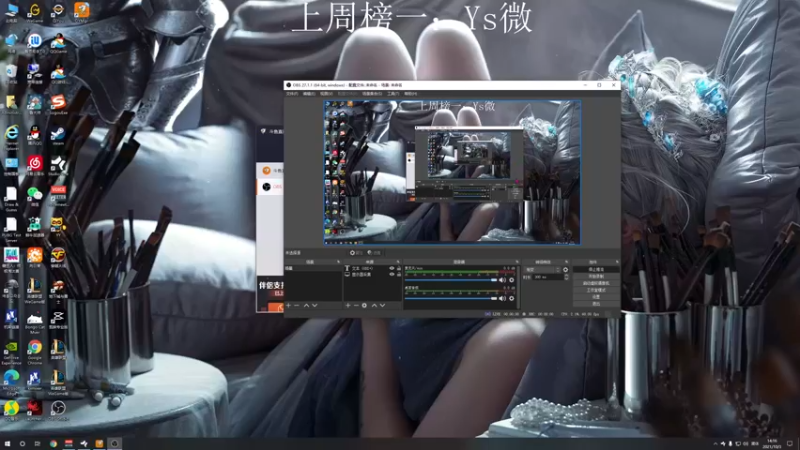Open the File menu in OBS

(292, 94)
